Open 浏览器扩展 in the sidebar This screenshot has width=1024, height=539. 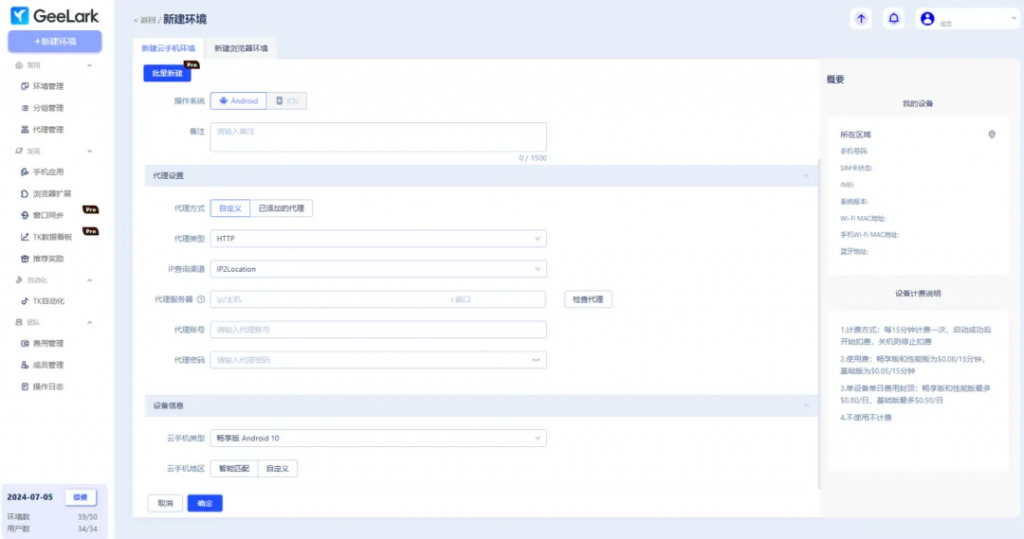pyautogui.click(x=50, y=193)
